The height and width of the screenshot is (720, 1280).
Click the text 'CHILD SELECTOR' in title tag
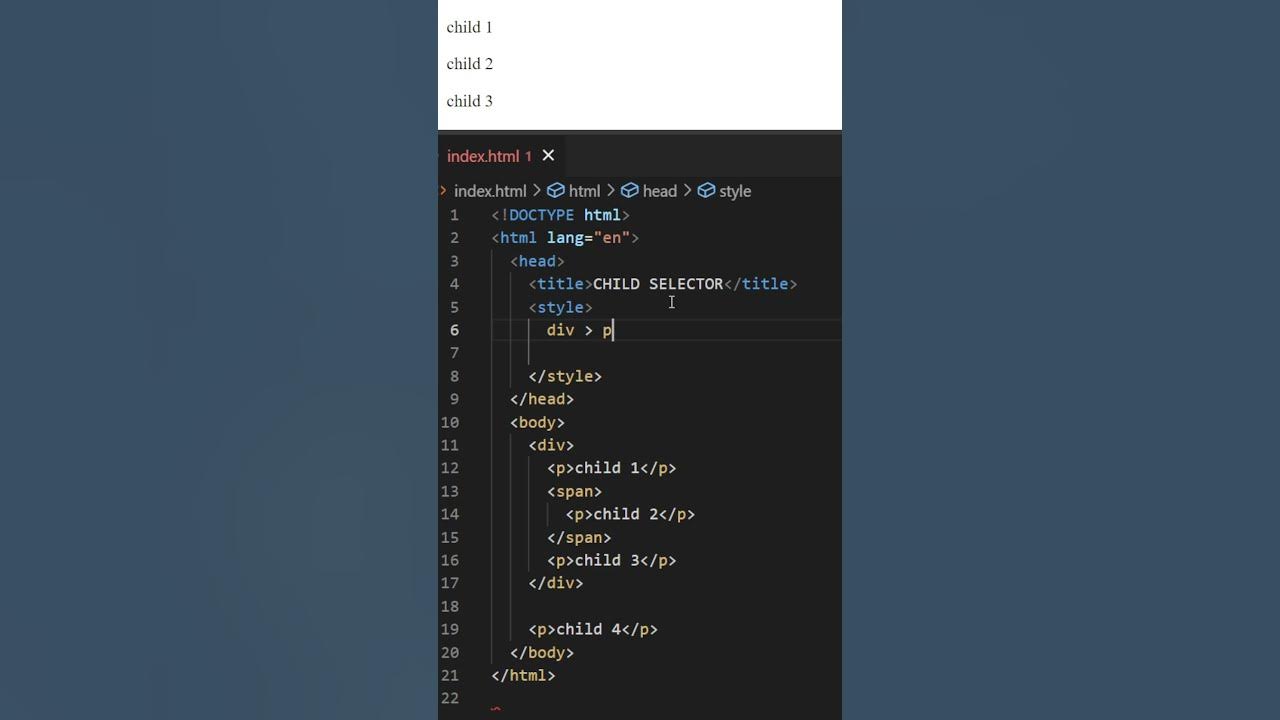658,284
